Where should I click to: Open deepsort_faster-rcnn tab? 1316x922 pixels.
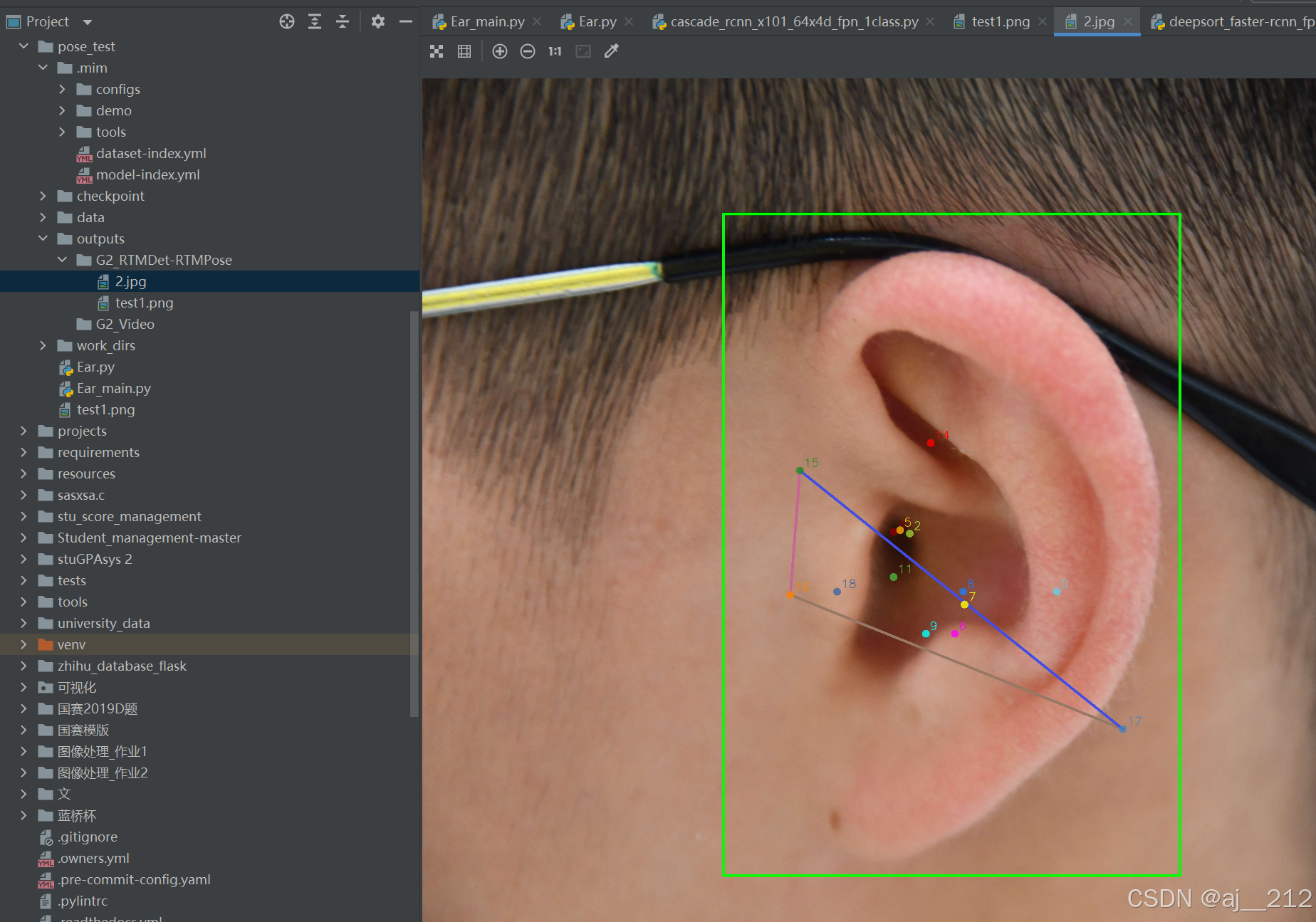1233,21
